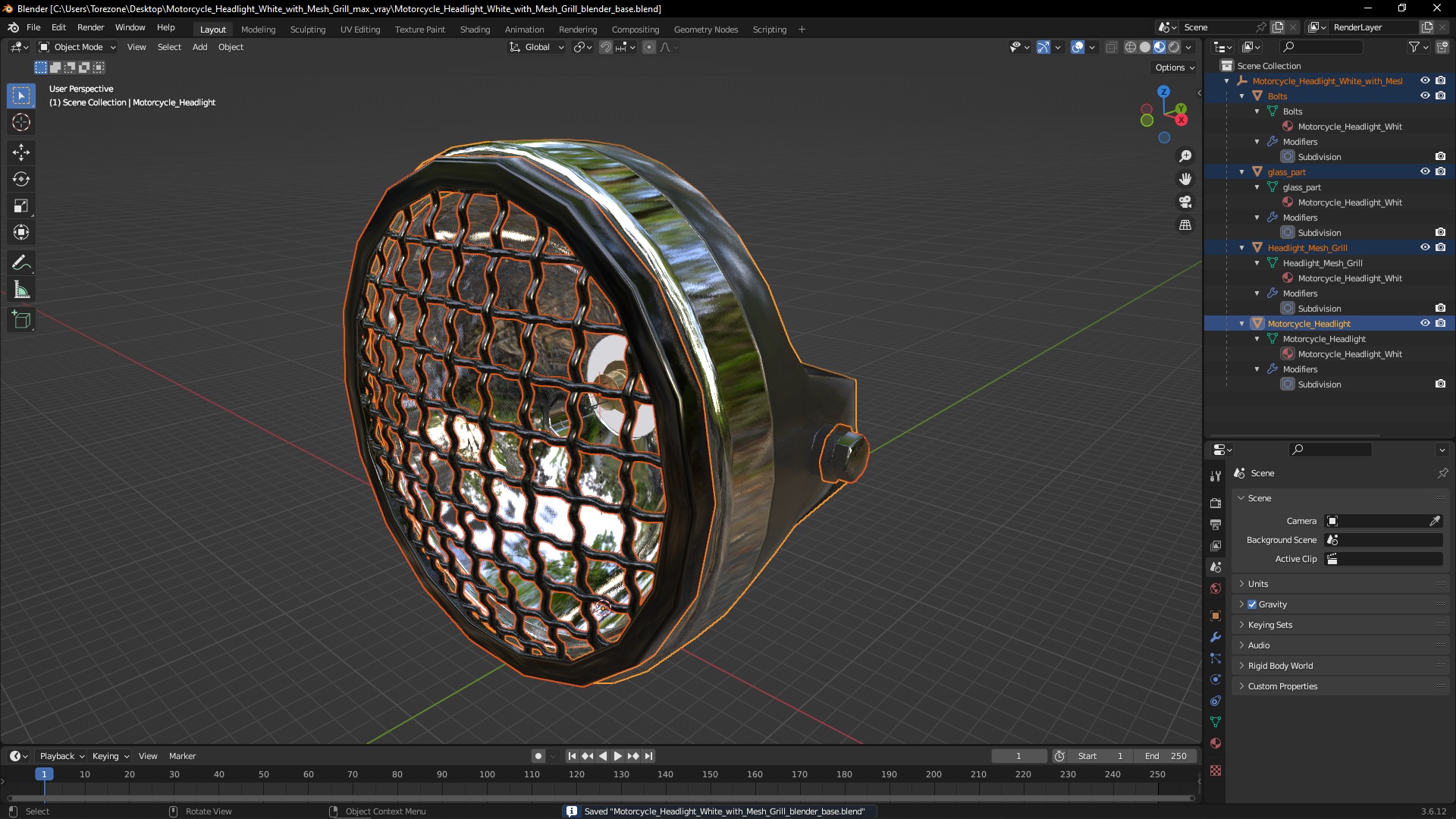The image size is (1456, 819).
Task: Open the Modifiers properties tab
Action: tap(1216, 637)
